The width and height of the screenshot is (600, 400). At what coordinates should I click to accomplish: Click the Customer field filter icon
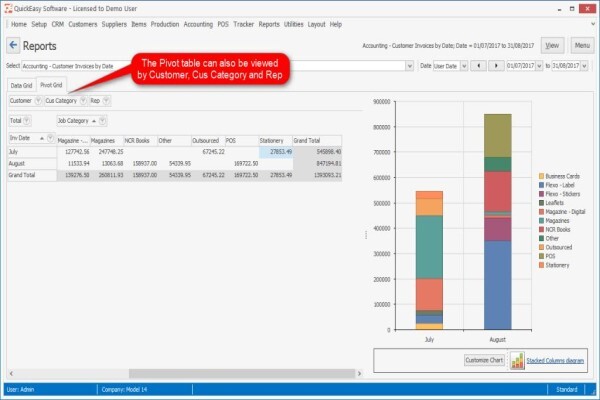[38, 101]
